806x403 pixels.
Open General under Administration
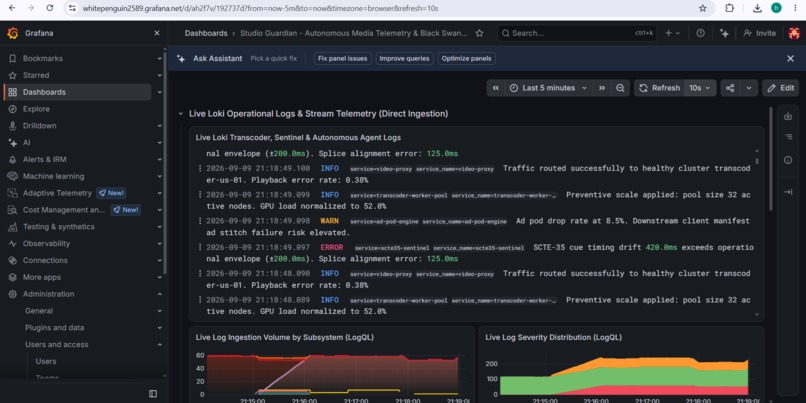39,311
